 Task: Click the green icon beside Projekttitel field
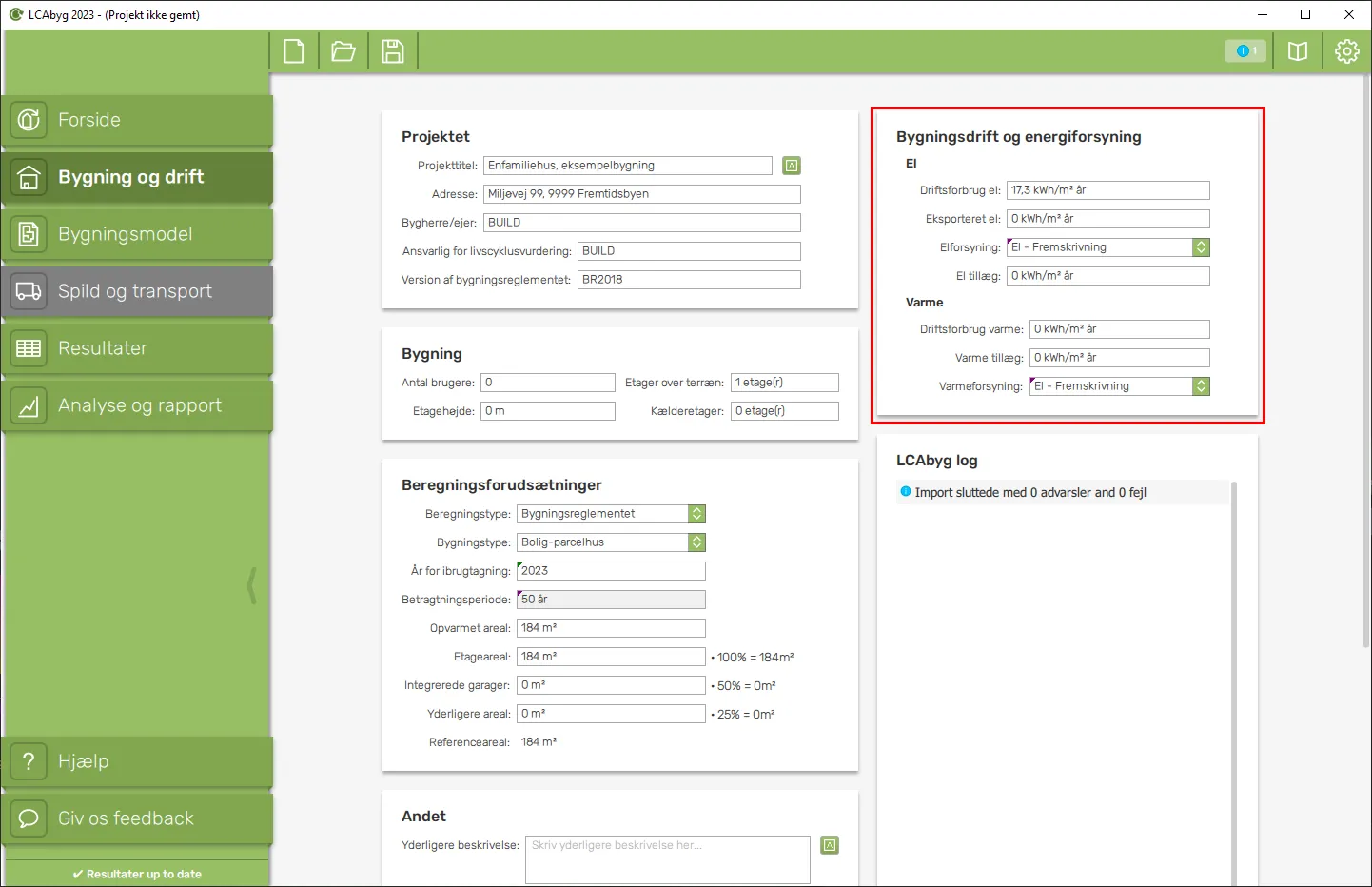(792, 166)
